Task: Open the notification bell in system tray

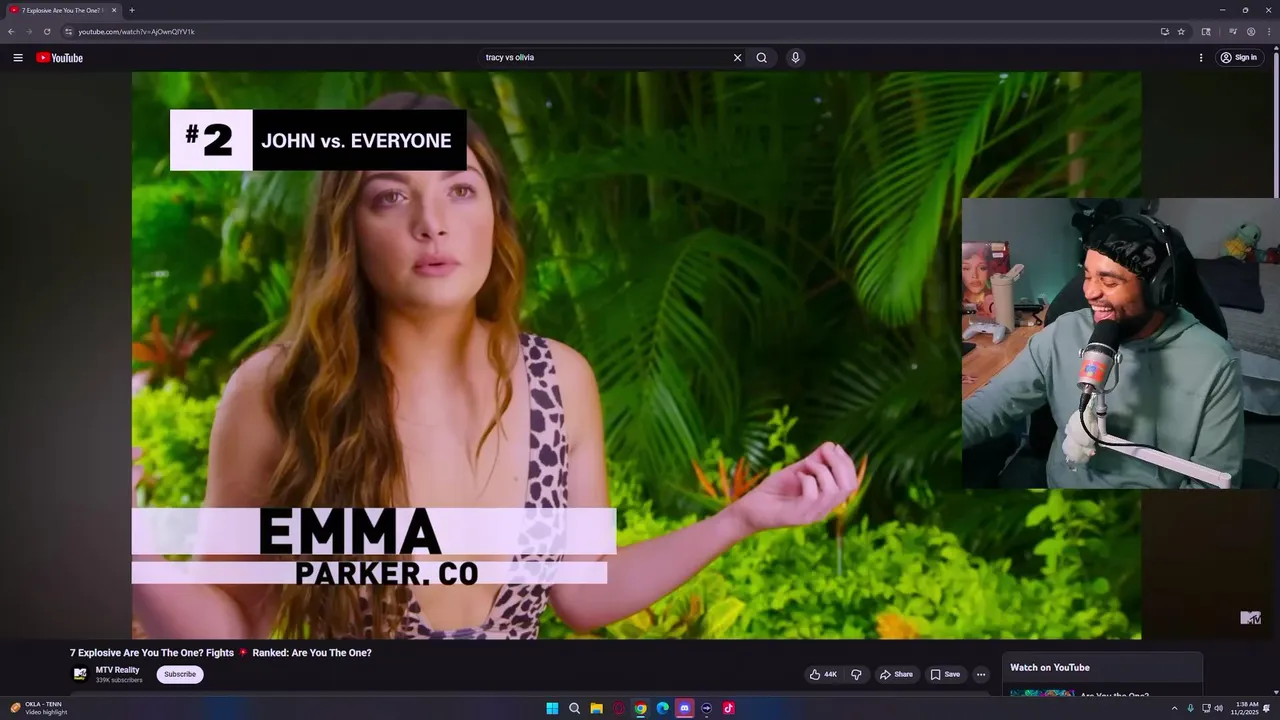Action: 1267,708
